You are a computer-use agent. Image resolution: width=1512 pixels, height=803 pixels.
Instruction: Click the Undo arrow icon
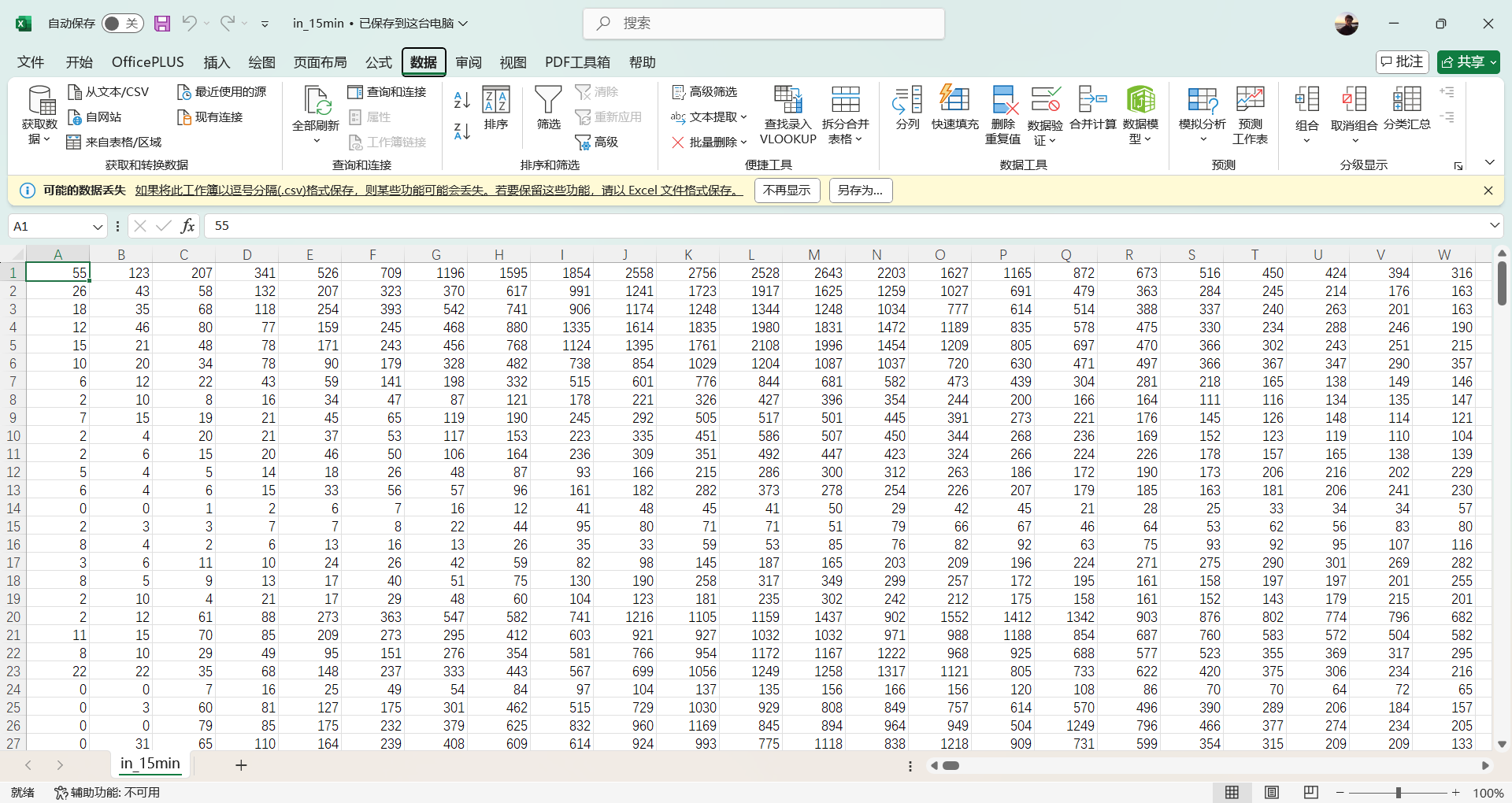[189, 24]
